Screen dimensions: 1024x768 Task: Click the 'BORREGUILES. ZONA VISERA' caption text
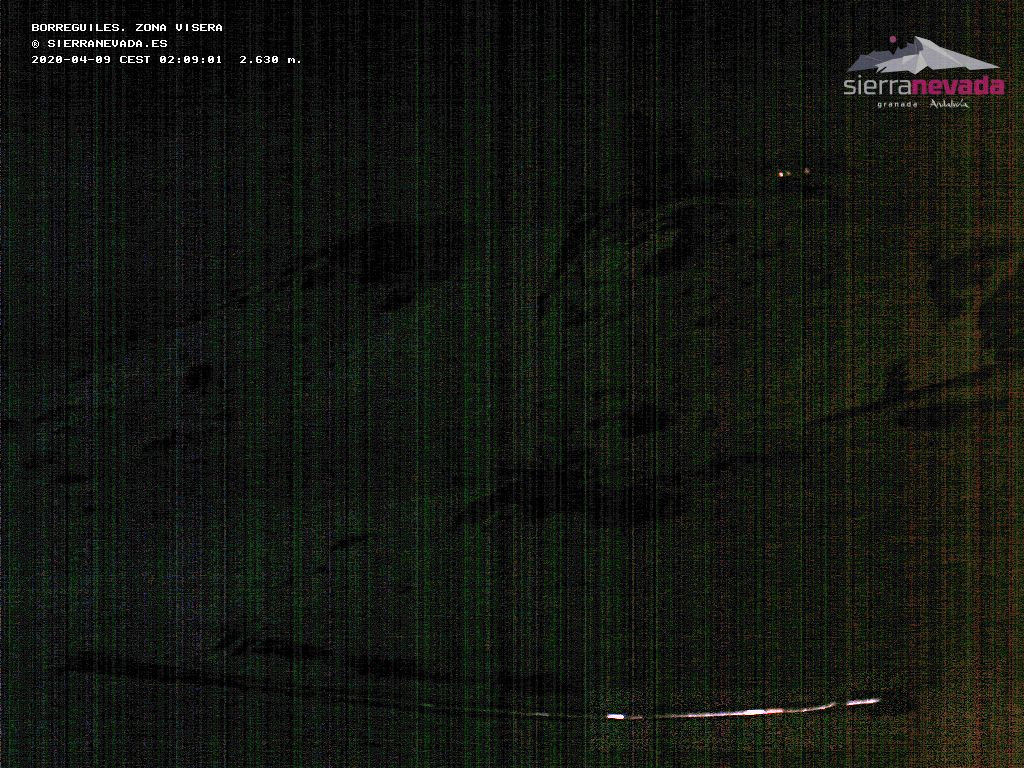click(x=127, y=27)
